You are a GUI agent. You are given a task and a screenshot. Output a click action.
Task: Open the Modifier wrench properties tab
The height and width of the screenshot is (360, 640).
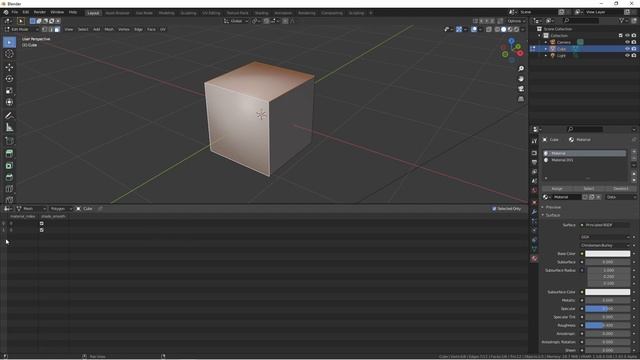coord(534,212)
